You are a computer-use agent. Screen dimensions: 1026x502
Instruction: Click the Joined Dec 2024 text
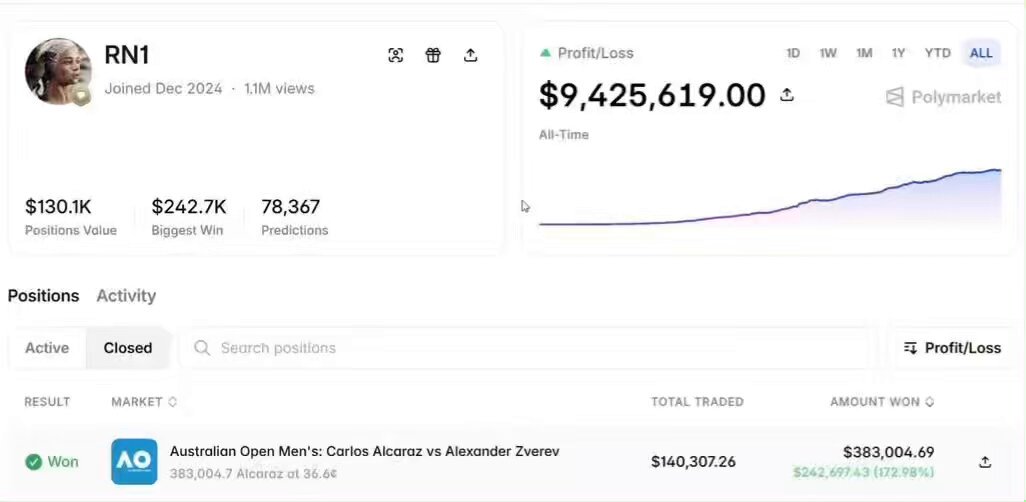tap(164, 88)
